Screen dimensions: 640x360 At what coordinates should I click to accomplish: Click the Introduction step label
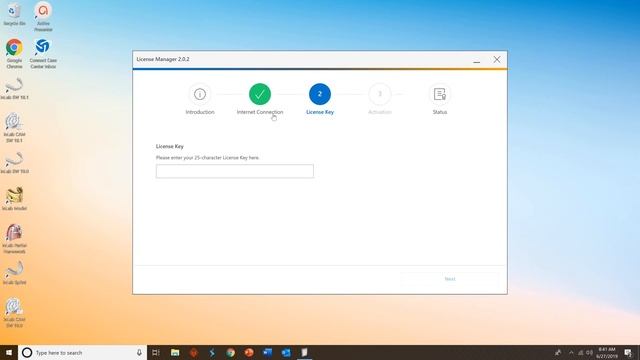(200, 112)
